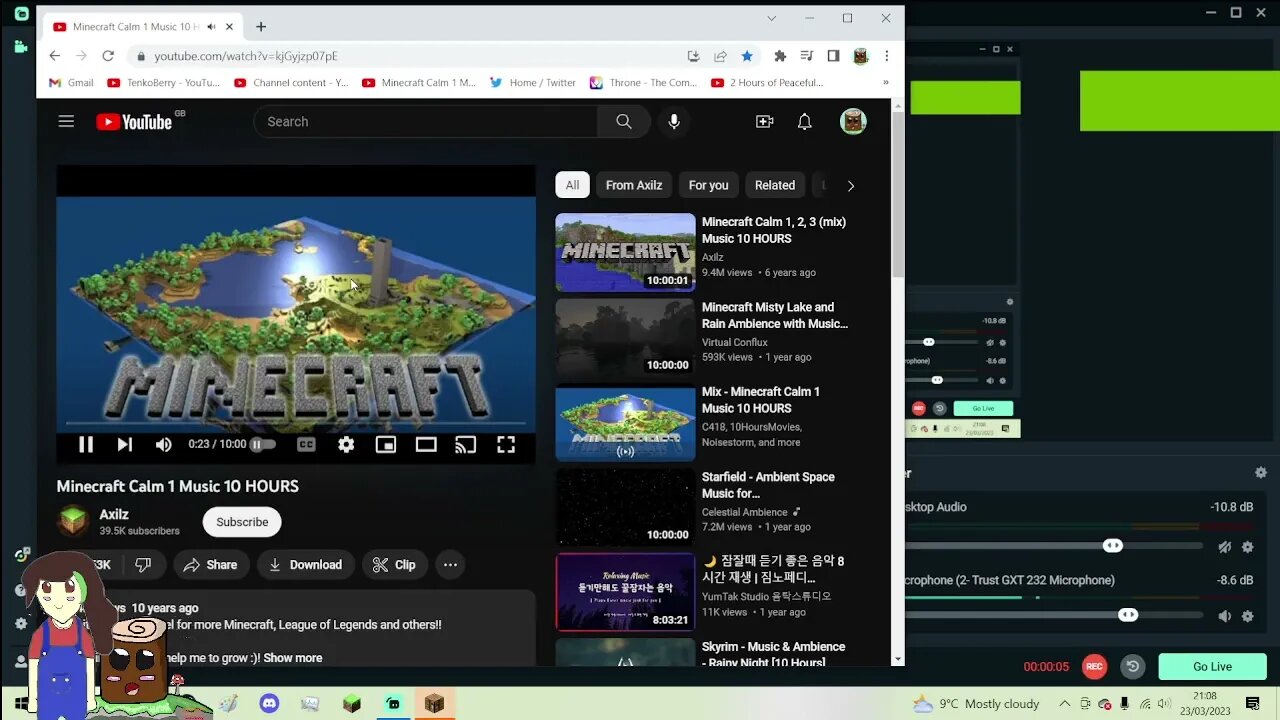Screen dimensions: 1280x720
Task: Toggle closed captions on the video
Action: pos(306,445)
